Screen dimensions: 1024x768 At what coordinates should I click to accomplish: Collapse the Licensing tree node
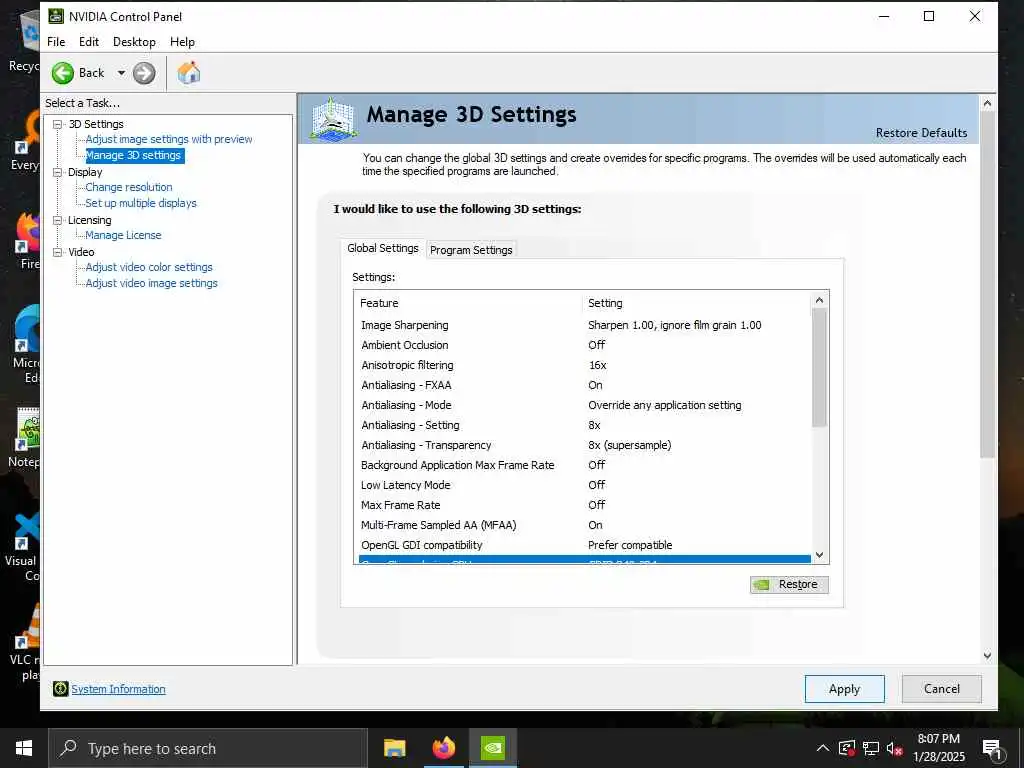tap(57, 221)
